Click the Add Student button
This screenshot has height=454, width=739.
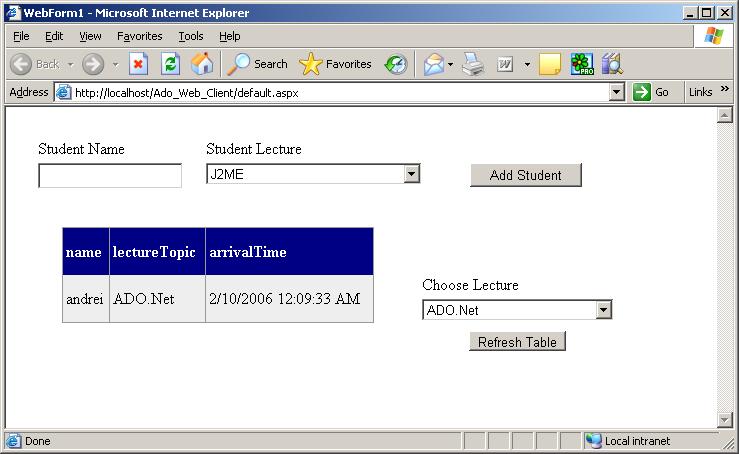[x=526, y=175]
